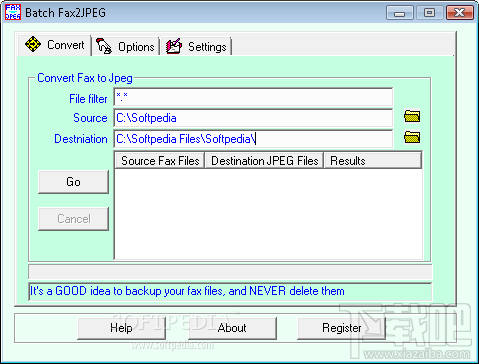The image size is (479, 364).
Task: Click the backup reminder status message
Action: 230,291
